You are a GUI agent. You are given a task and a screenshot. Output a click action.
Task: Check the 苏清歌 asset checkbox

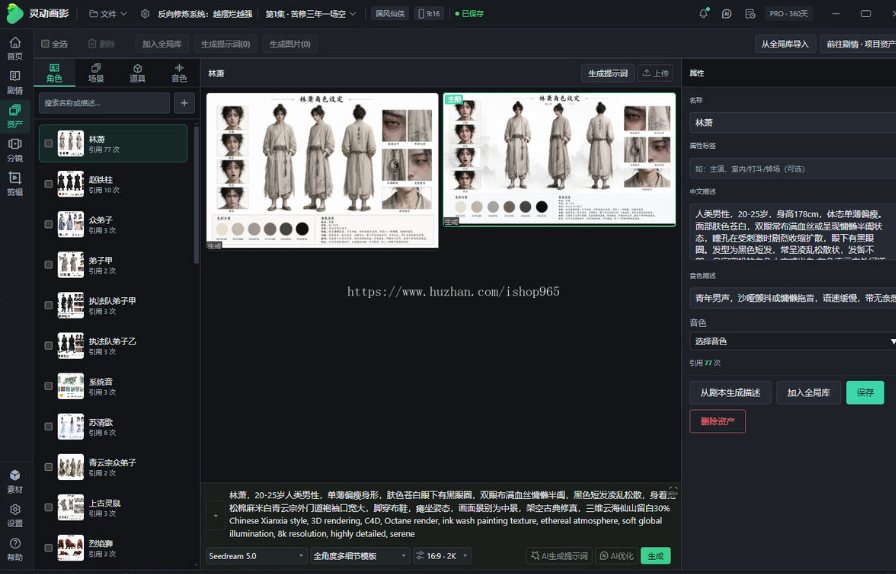click(49, 426)
